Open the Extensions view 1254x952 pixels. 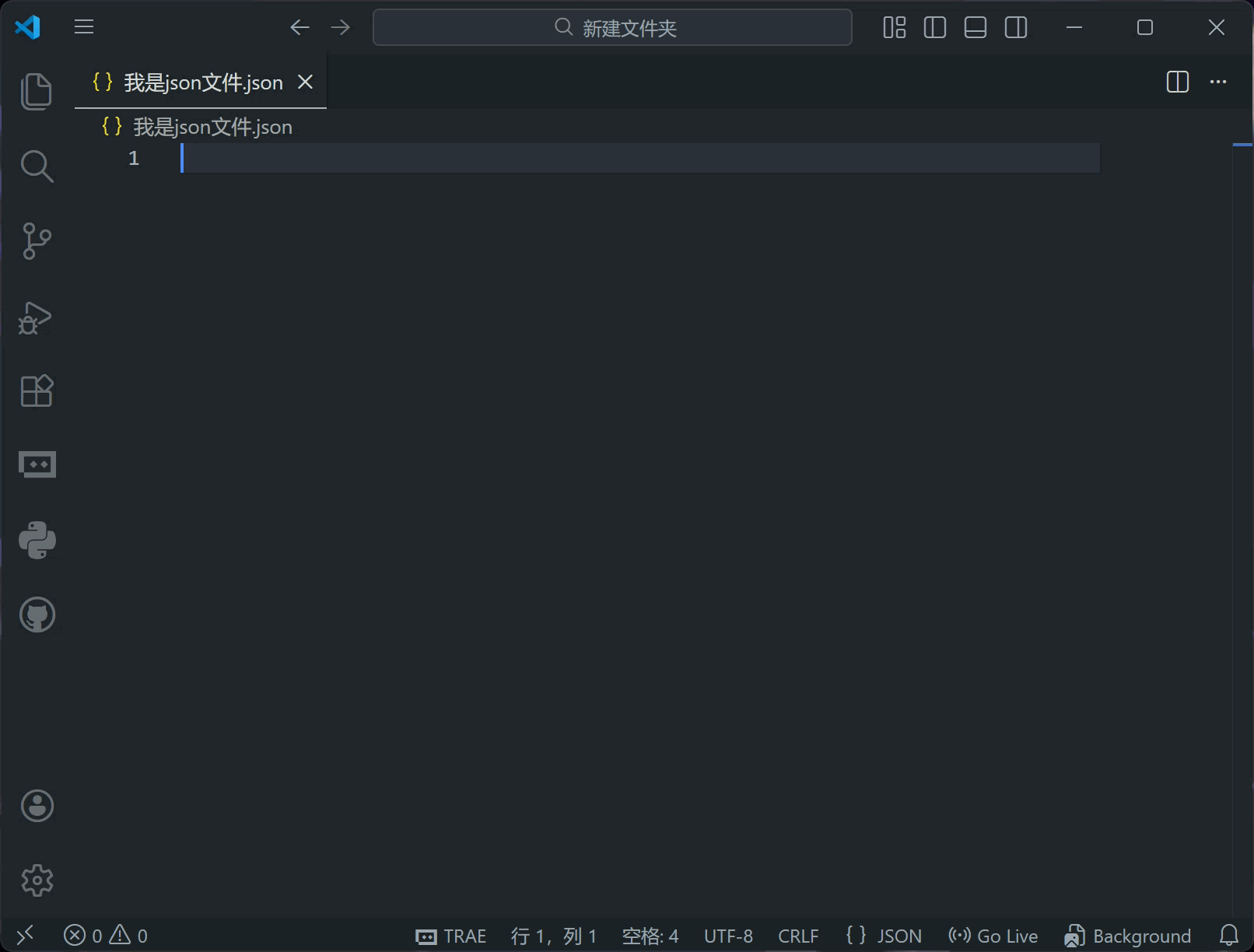pyautogui.click(x=37, y=391)
